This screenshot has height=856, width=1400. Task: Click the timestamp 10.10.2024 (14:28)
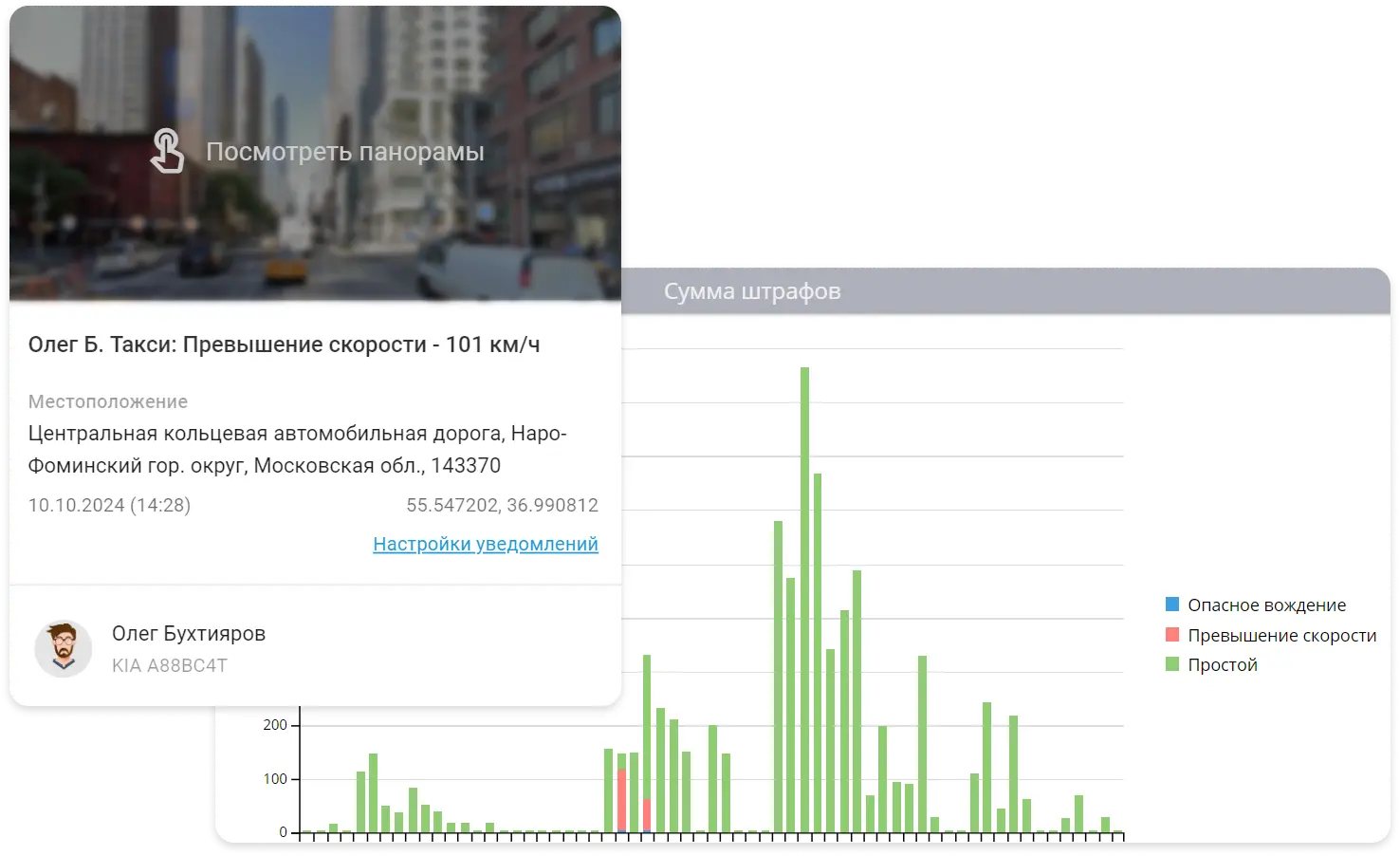coord(109,505)
